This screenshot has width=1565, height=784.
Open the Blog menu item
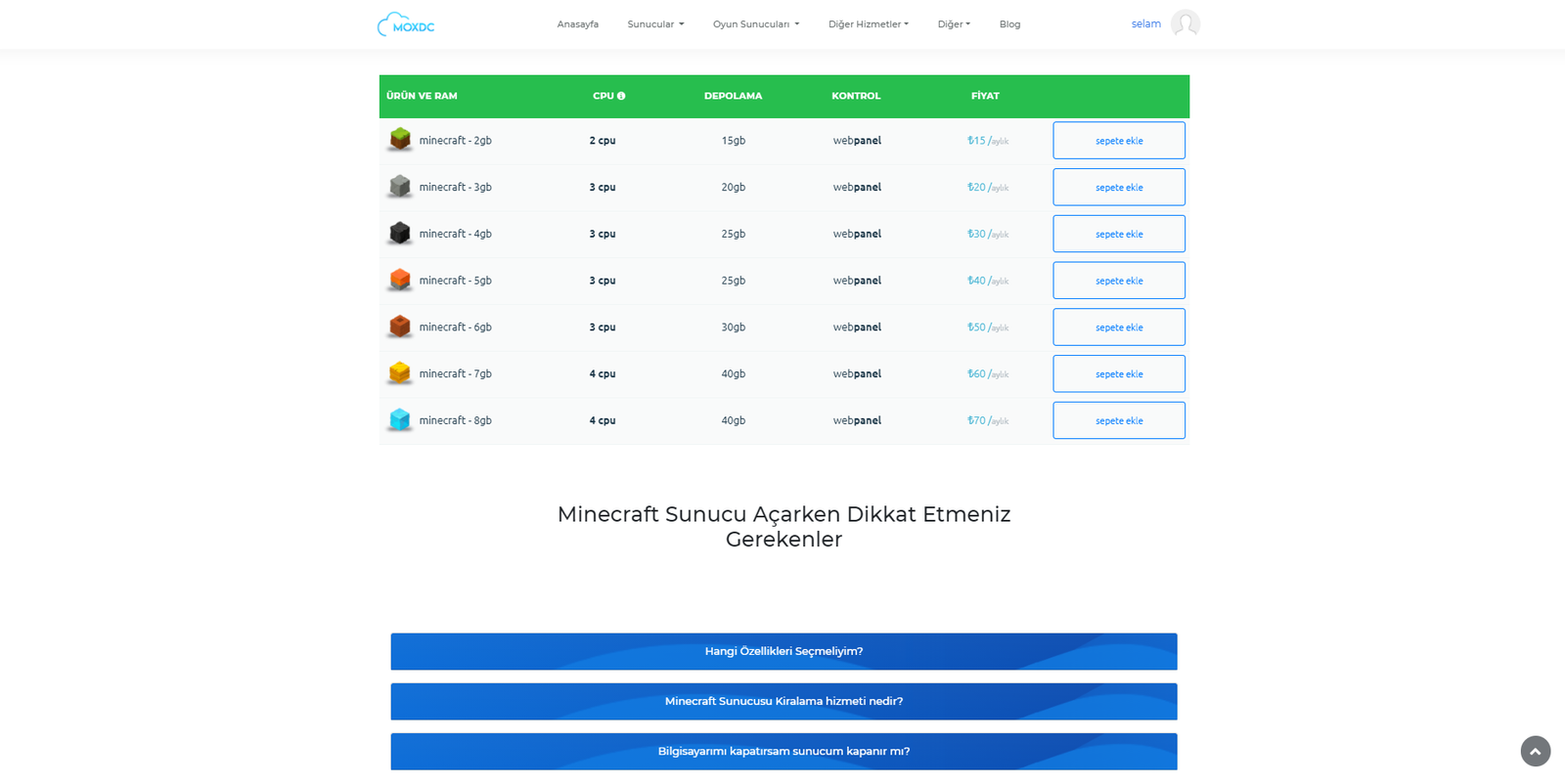pos(1009,24)
